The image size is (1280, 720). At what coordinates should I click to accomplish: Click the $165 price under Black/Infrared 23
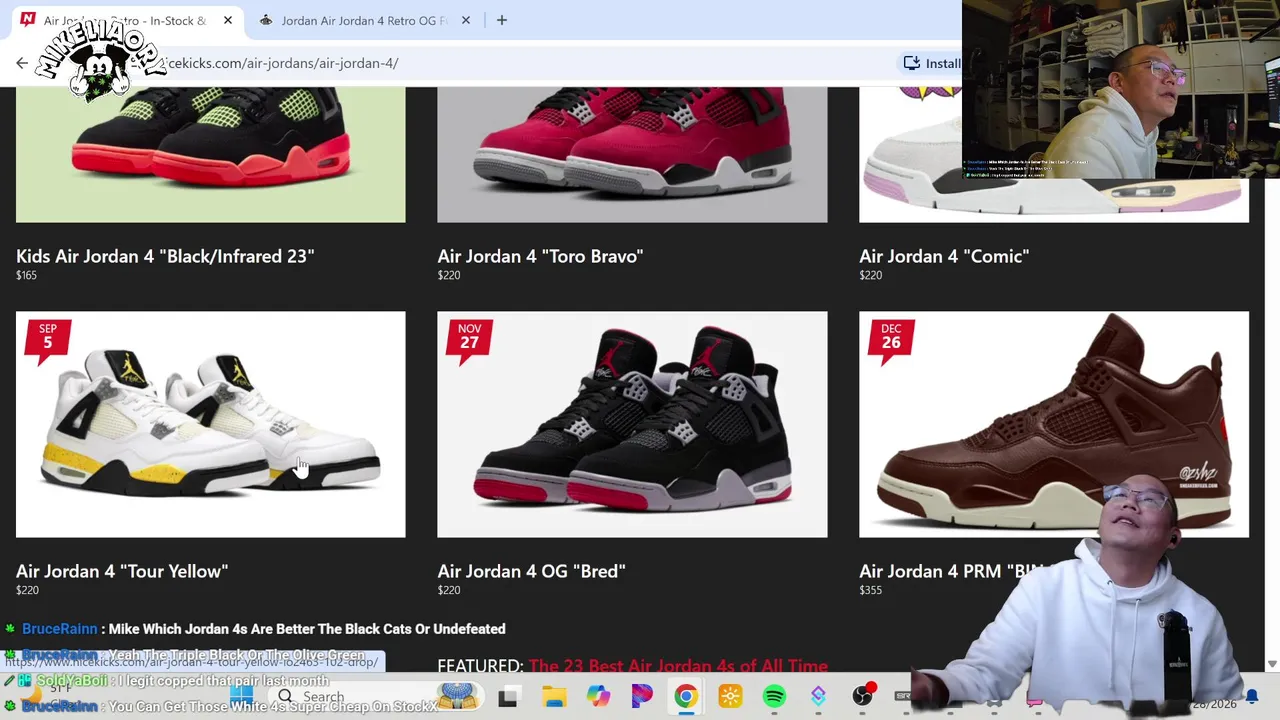(26, 275)
